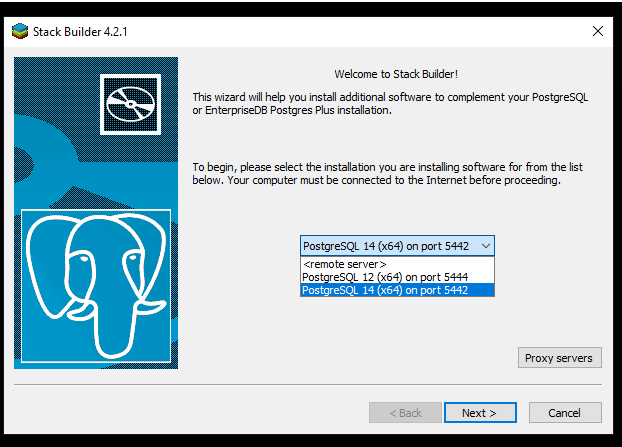Click the Stack Builder title bar icon
This screenshot has width=622, height=447.
coord(20,31)
